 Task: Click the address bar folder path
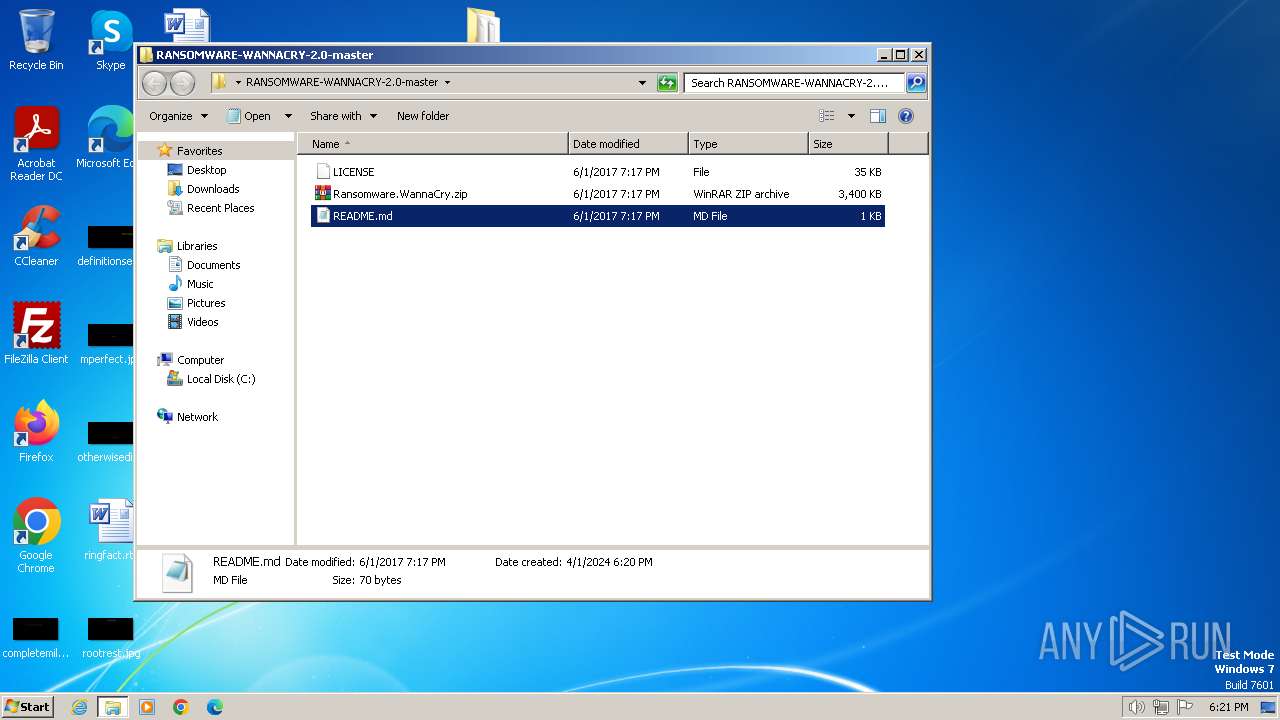coord(341,83)
